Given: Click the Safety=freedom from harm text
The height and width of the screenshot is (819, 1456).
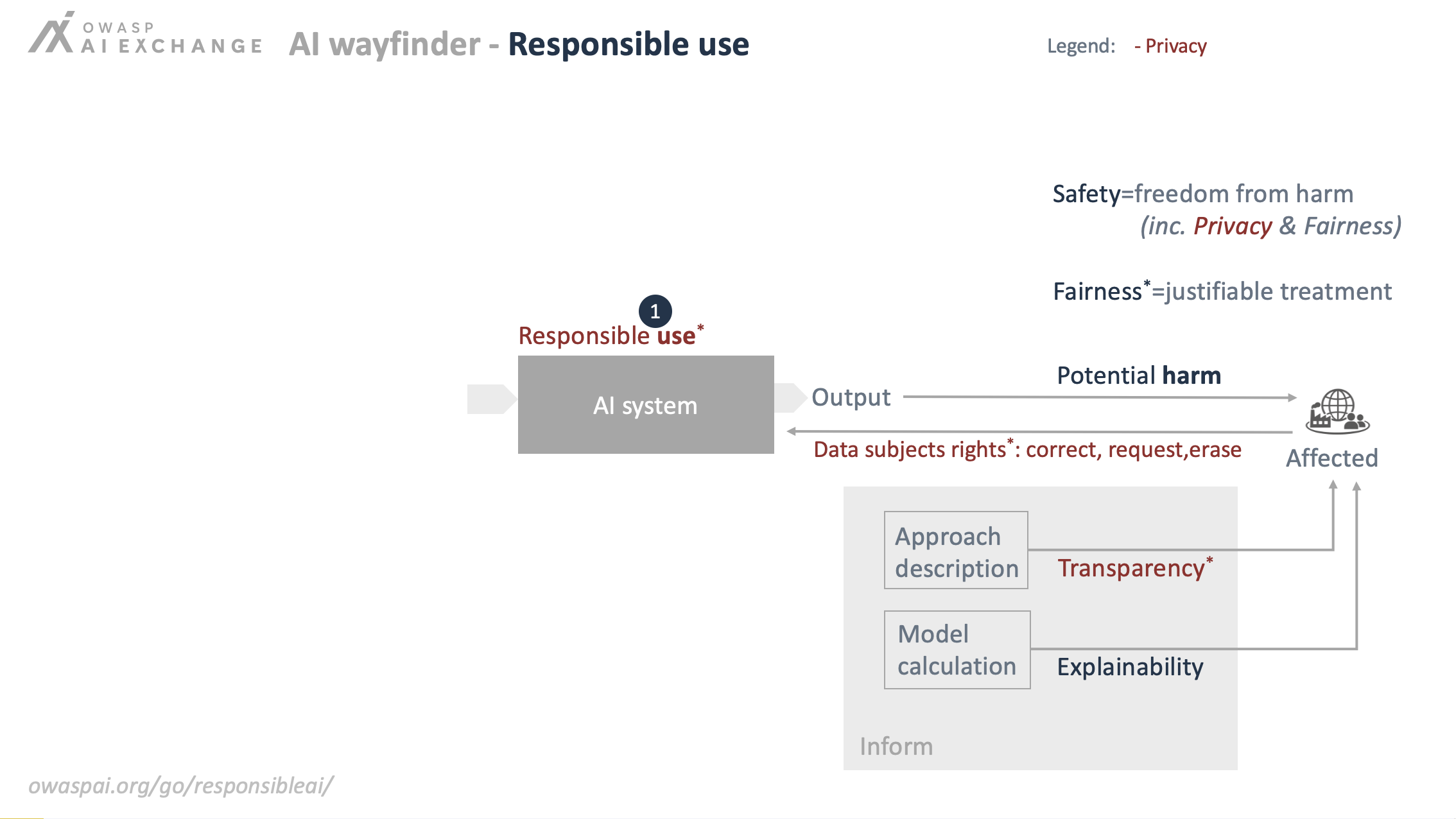Looking at the screenshot, I should pos(1203,194).
